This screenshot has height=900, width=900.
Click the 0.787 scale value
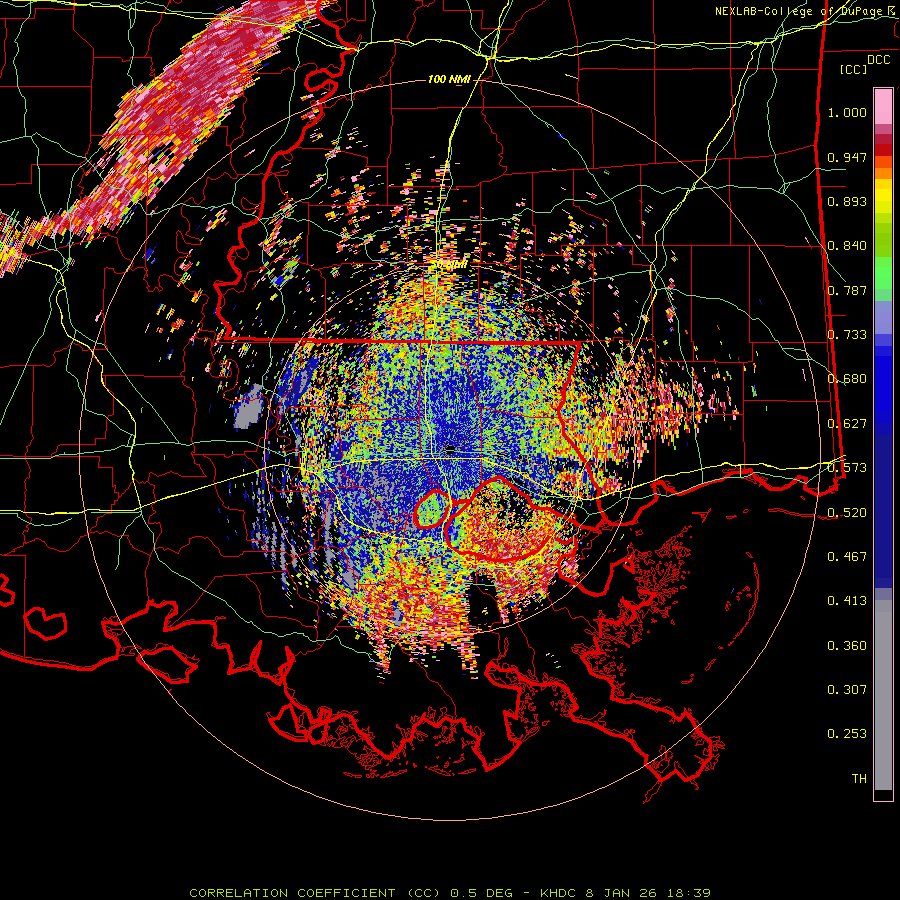pos(847,290)
